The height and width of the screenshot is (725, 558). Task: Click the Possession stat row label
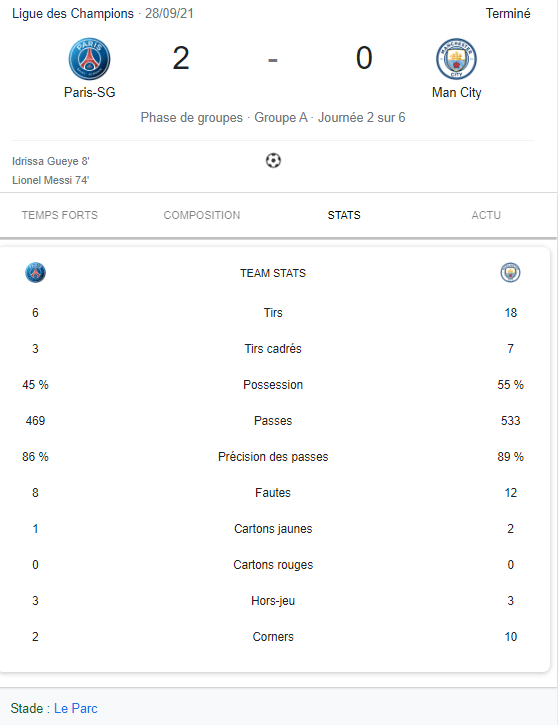(x=273, y=385)
